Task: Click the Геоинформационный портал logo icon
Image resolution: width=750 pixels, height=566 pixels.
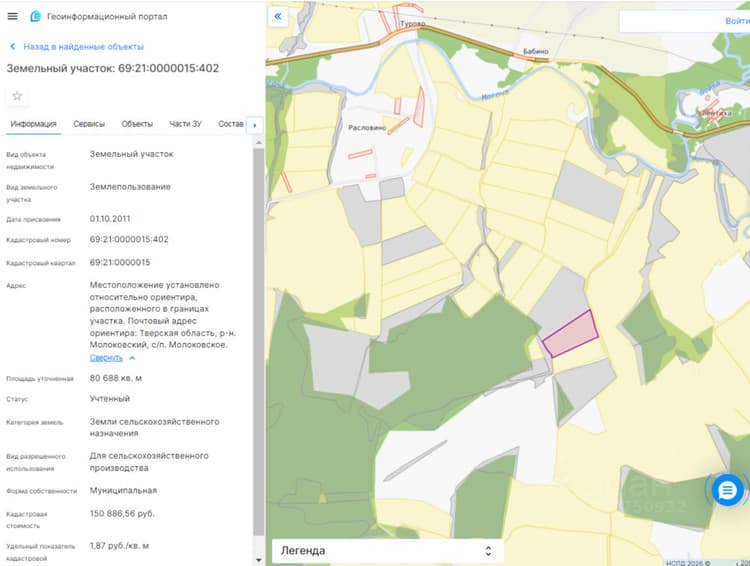Action: 35,16
